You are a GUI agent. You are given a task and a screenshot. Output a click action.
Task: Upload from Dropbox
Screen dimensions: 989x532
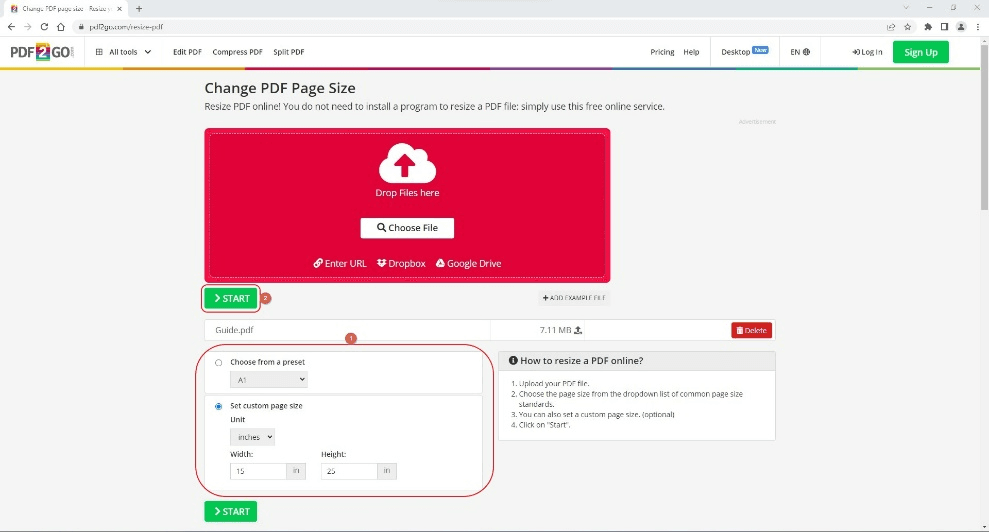coord(401,263)
